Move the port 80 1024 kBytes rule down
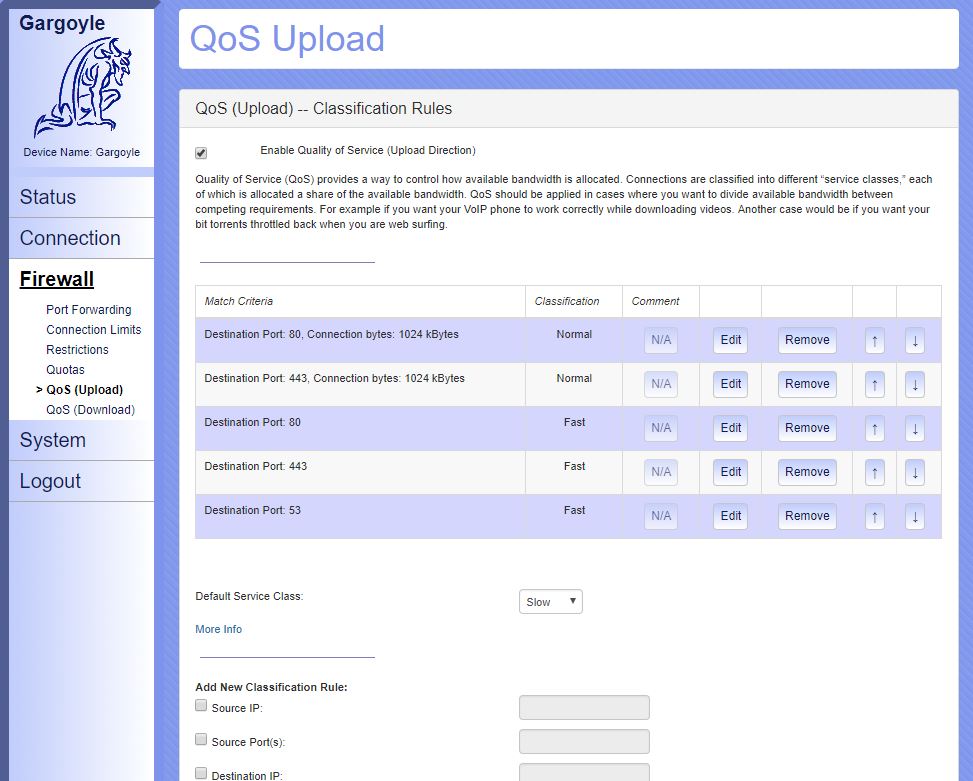 point(914,340)
